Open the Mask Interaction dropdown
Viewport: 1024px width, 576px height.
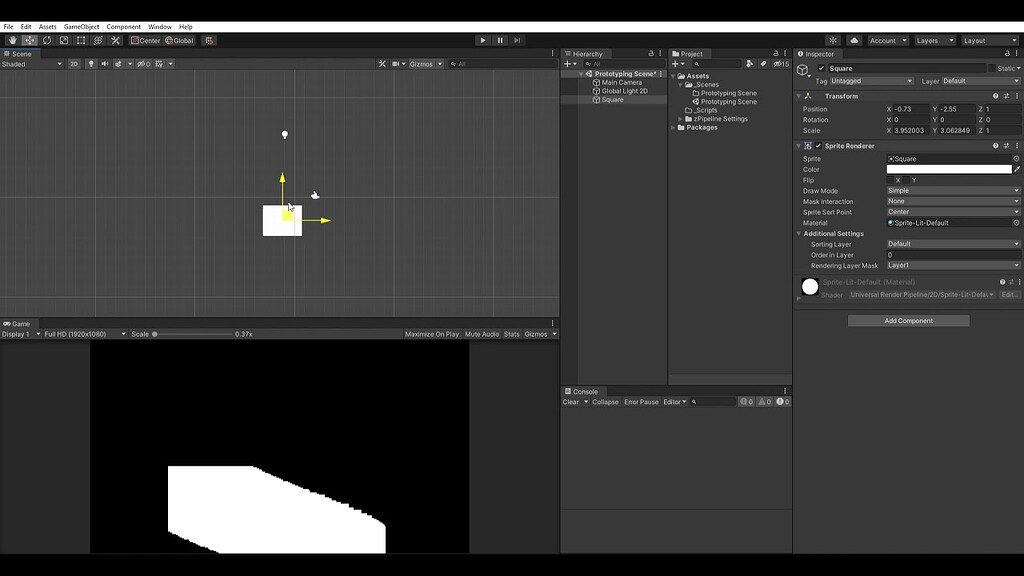click(x=950, y=201)
